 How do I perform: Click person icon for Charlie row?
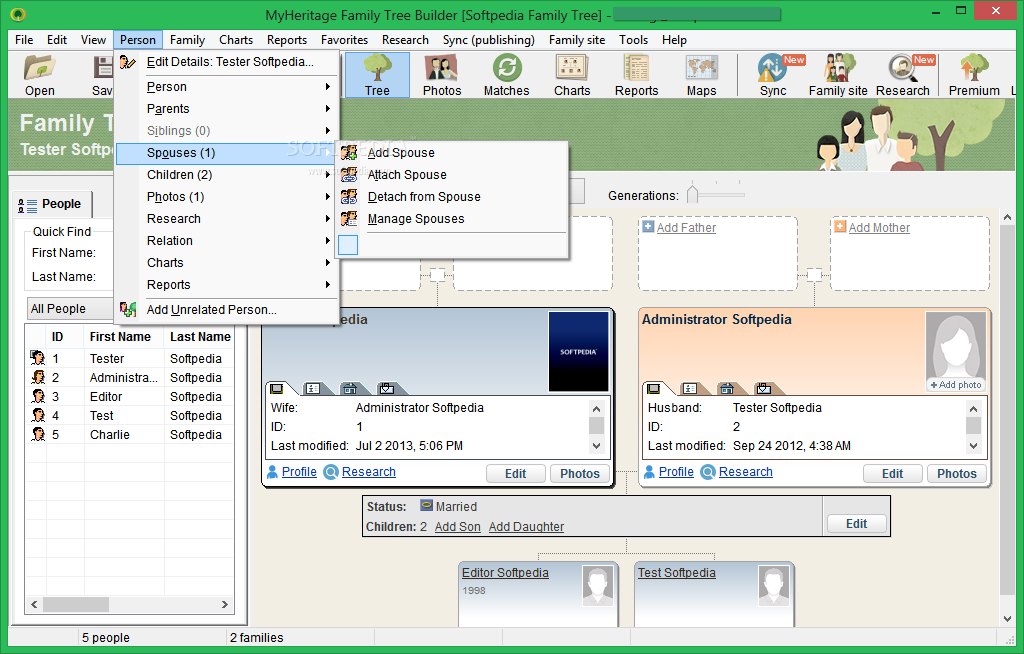pos(38,434)
